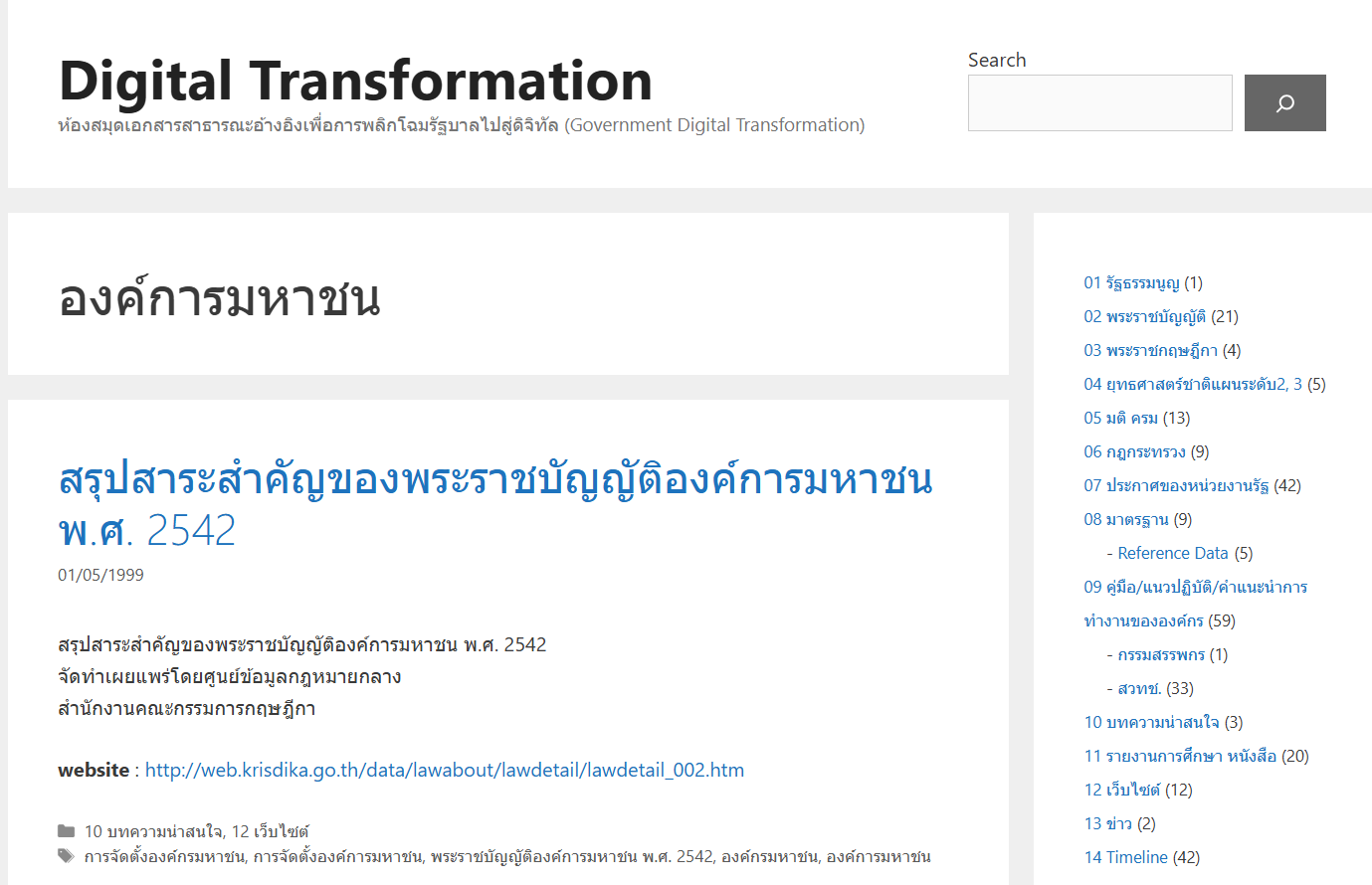1372x885 pixels.
Task: Open category 01 รัฐธรรมนูญ
Action: (1131, 283)
